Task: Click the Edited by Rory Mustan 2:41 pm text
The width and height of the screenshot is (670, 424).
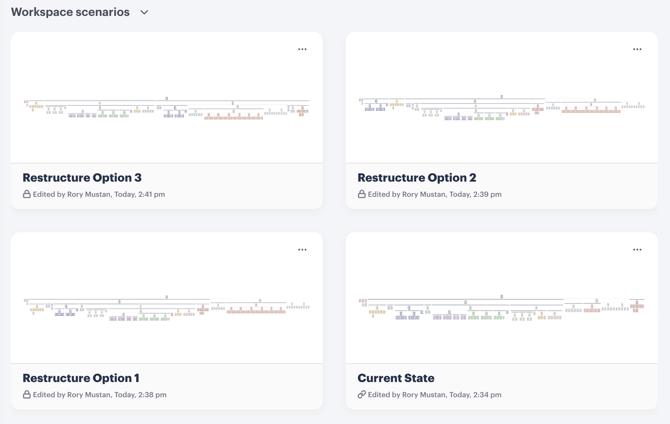Action: tap(99, 194)
